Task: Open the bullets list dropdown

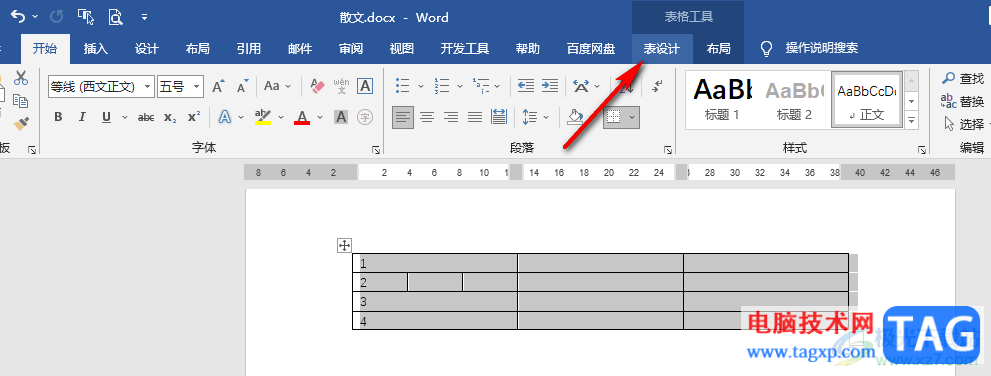Action: point(421,86)
